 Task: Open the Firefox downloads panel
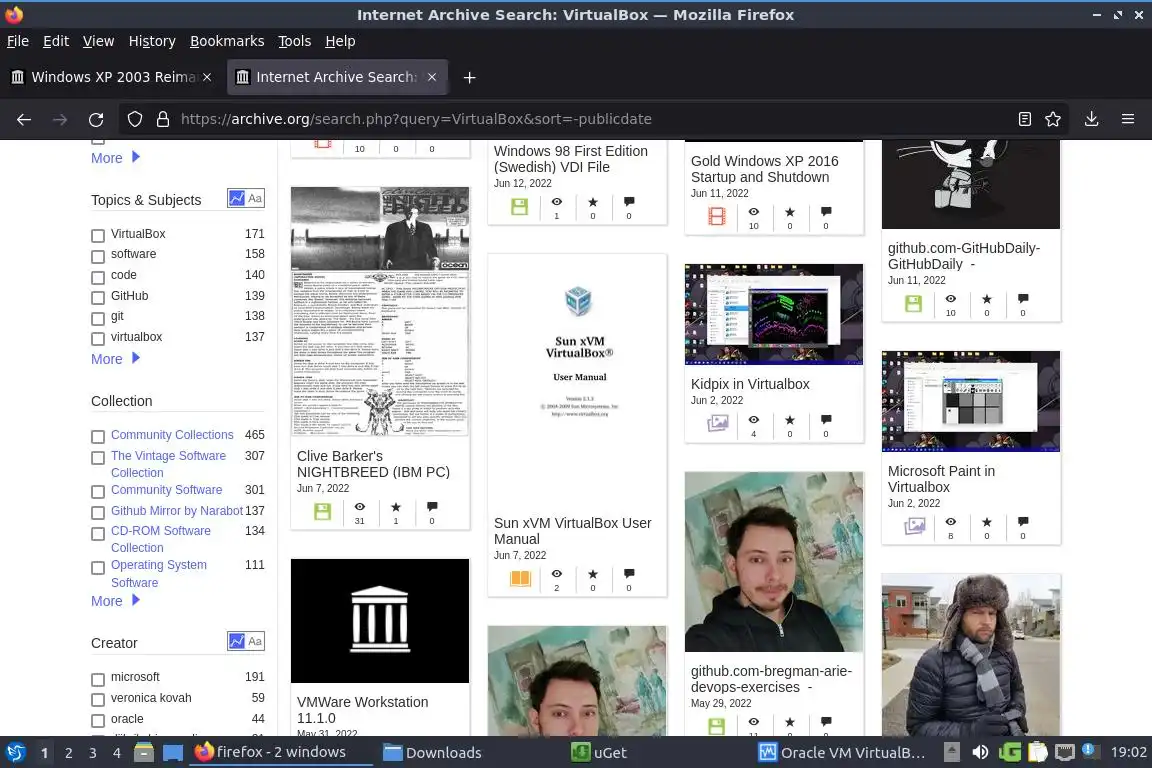1092,119
